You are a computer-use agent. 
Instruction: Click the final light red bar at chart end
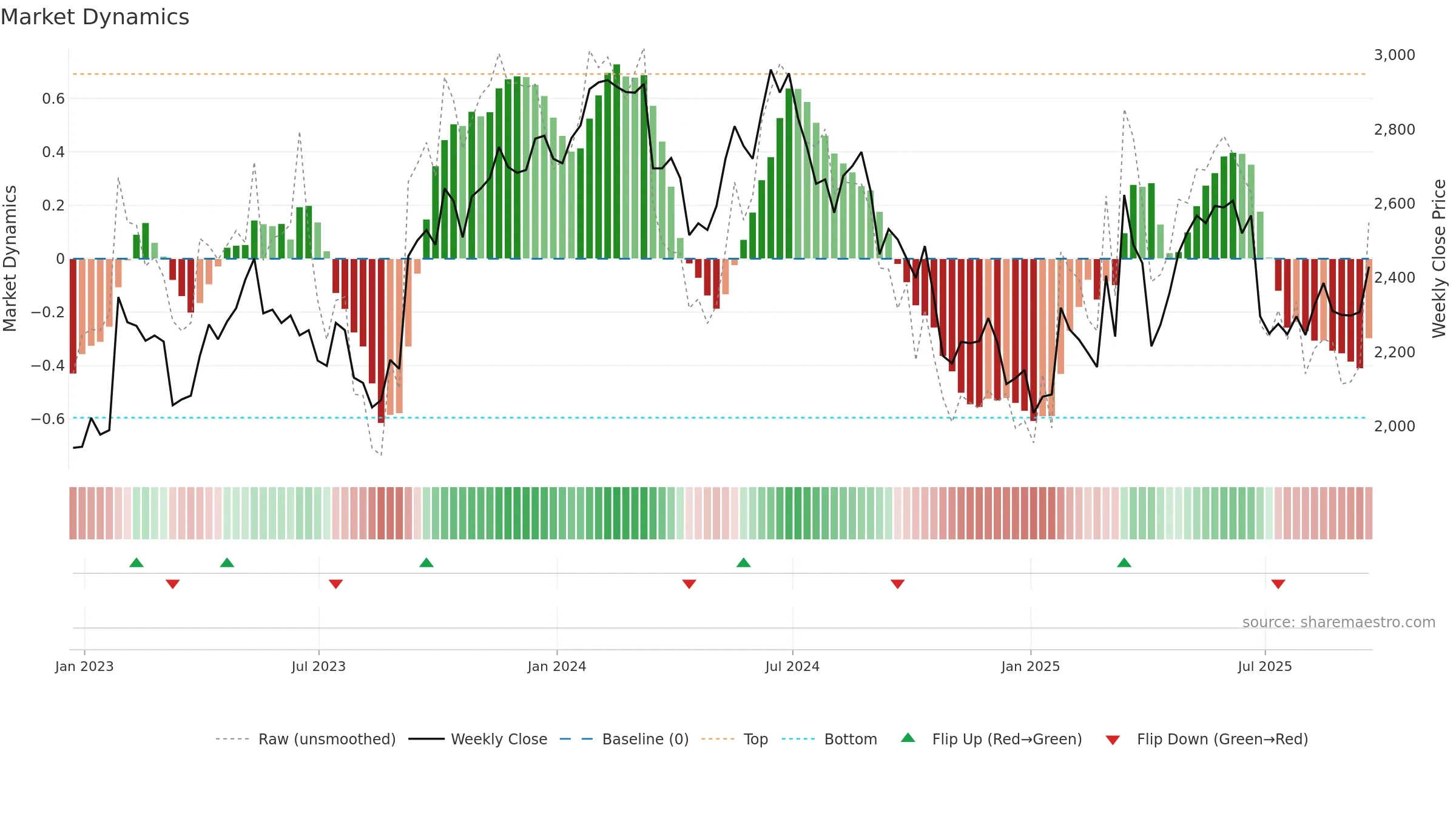click(x=1369, y=298)
